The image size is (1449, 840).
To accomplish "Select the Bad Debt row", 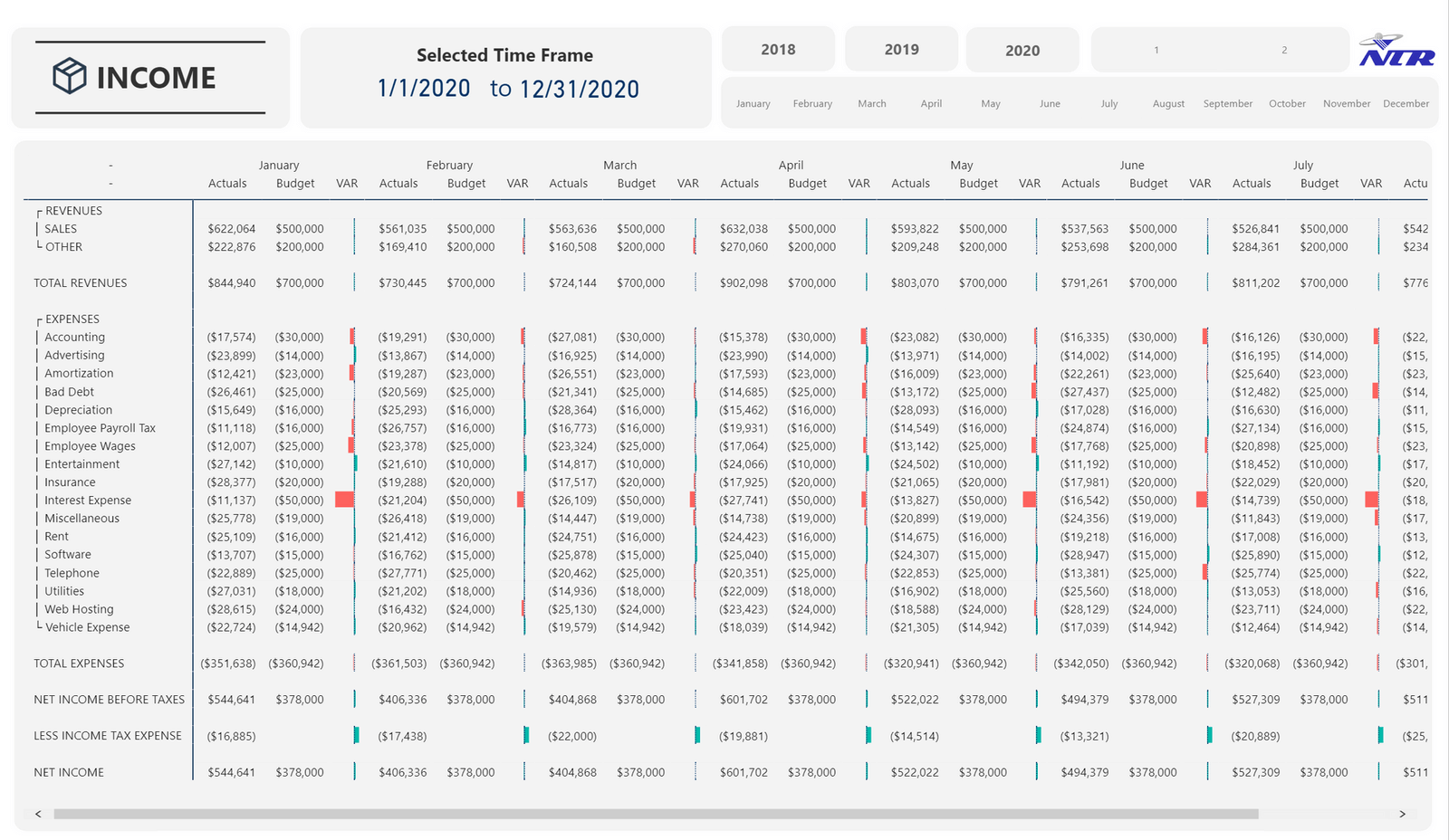I will (69, 392).
